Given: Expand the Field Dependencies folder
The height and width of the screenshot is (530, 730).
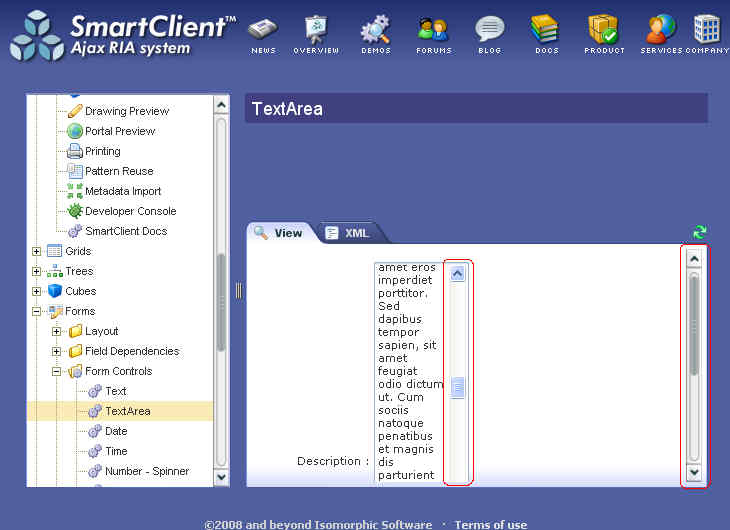Looking at the screenshot, I should (x=57, y=351).
